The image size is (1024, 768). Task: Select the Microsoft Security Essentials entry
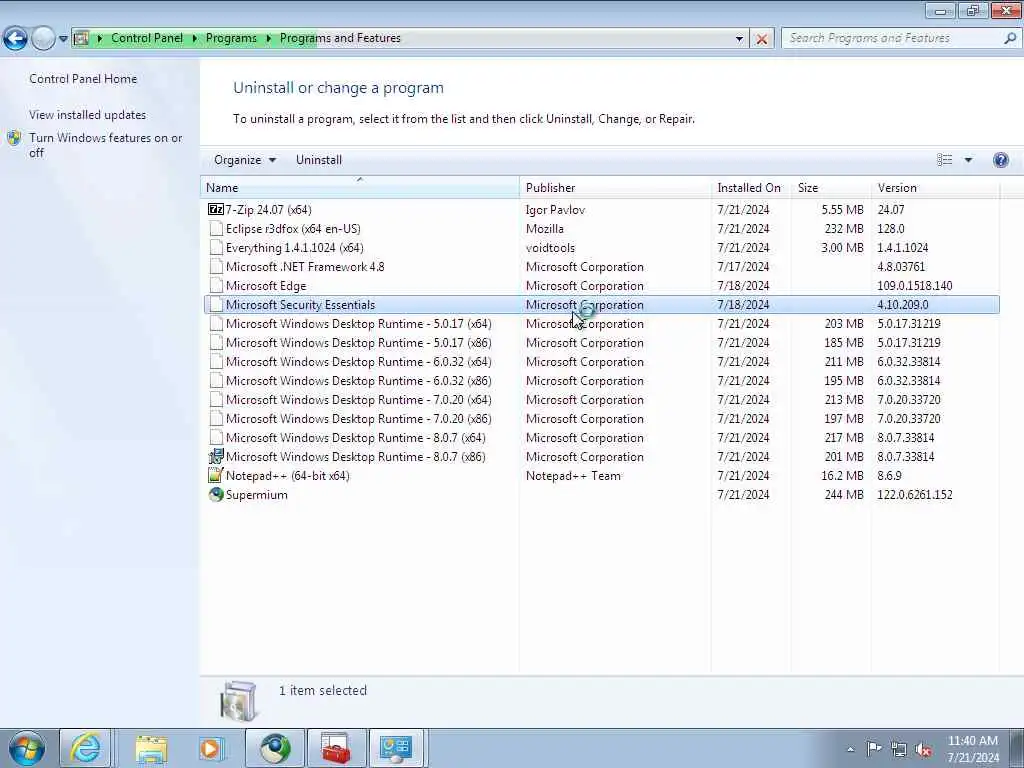click(x=601, y=304)
